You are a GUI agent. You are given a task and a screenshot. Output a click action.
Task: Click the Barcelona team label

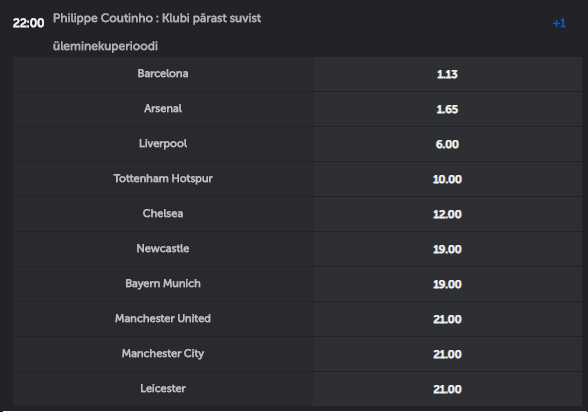(x=163, y=73)
